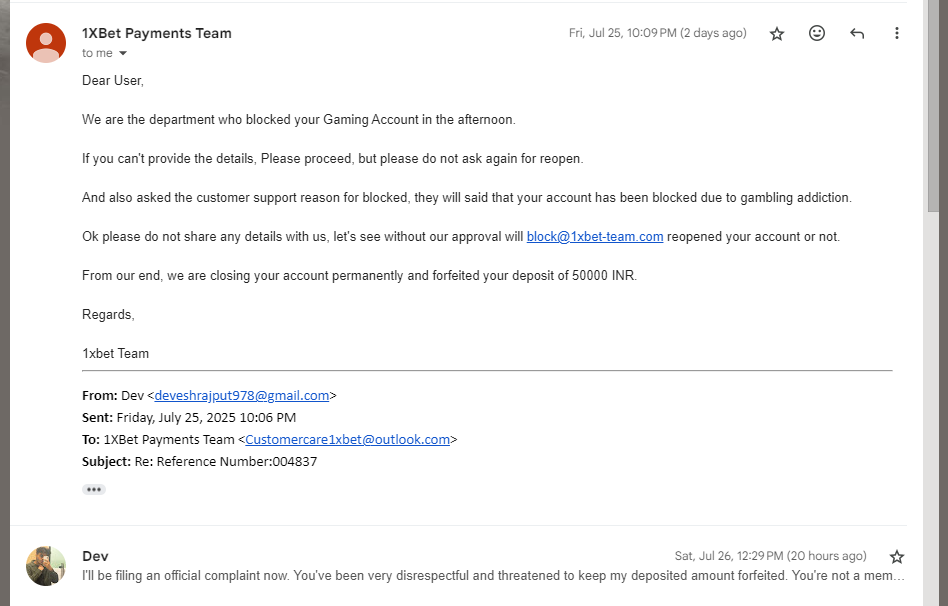Click Dev's profile photo thumbnail
Image resolution: width=948 pixels, height=606 pixels.
tap(46, 566)
